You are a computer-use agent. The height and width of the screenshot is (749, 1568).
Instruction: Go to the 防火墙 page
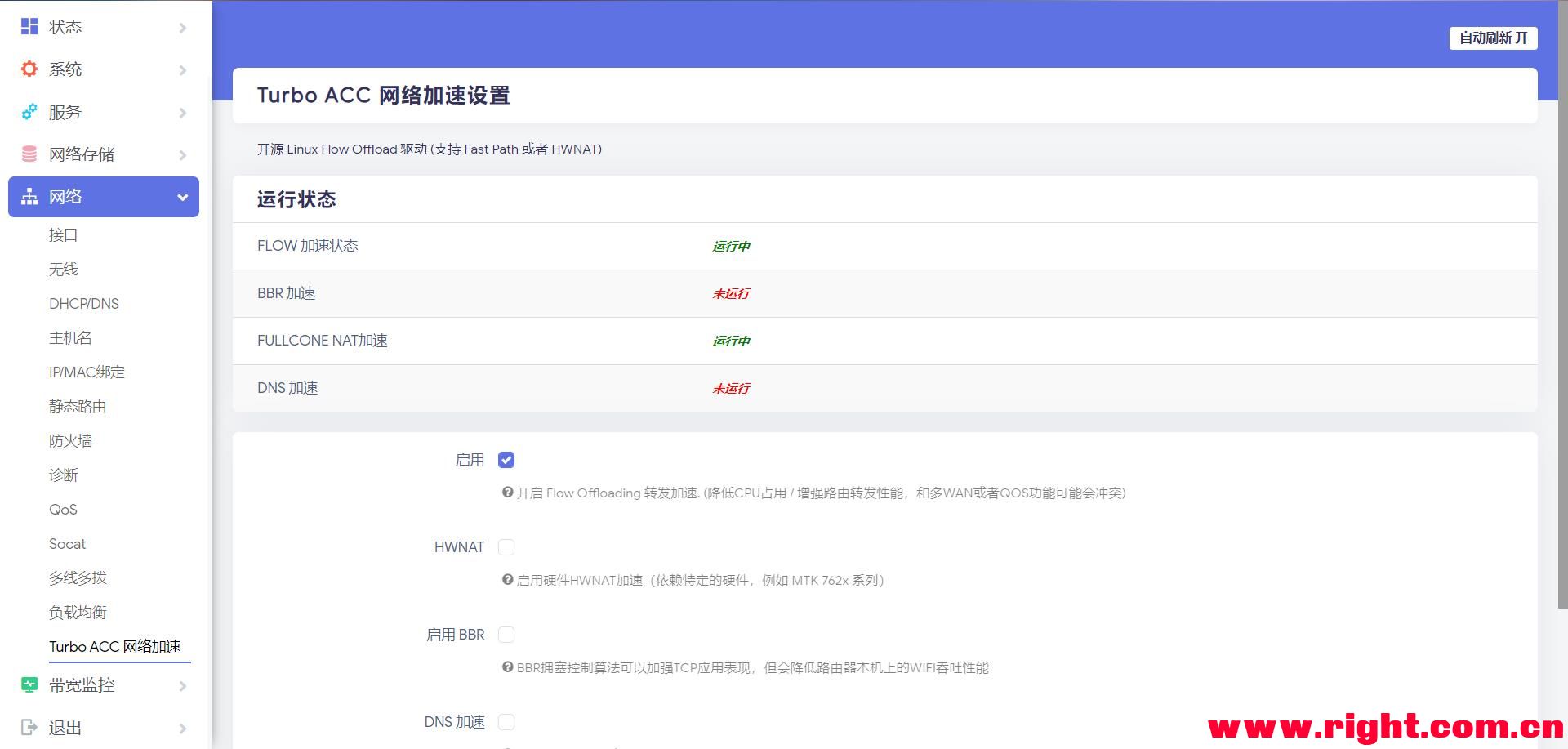70,441
